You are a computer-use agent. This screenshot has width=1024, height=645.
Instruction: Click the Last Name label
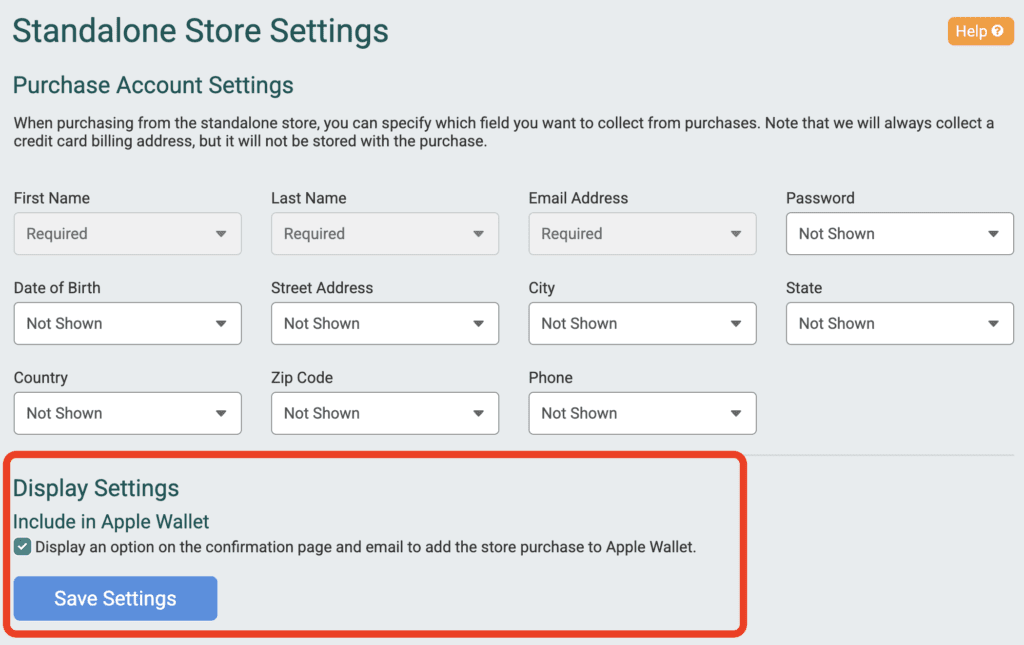point(309,198)
